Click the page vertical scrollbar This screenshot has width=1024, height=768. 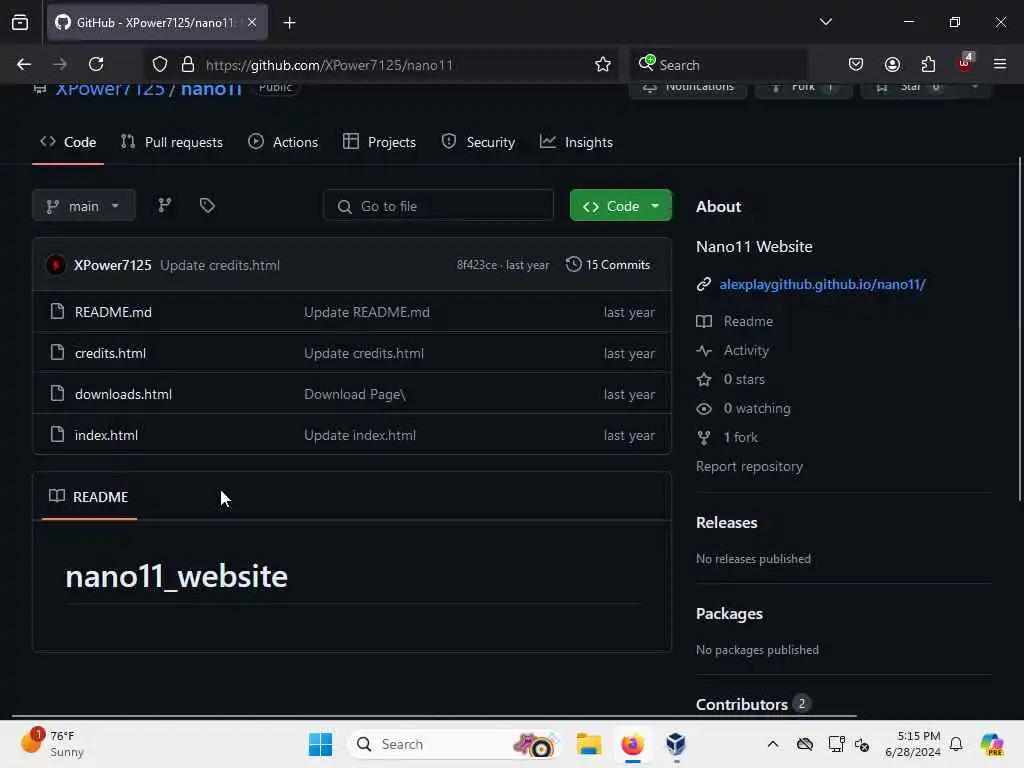click(1019, 328)
